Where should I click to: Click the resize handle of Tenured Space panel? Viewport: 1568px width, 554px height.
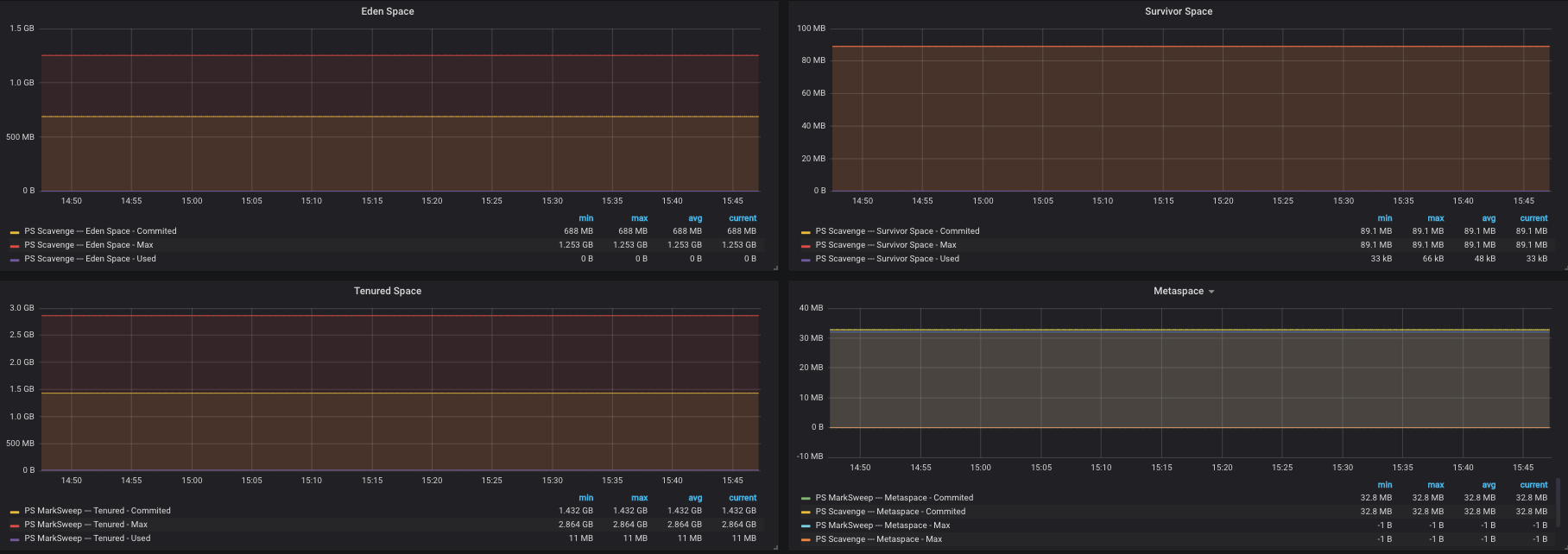coord(775,547)
